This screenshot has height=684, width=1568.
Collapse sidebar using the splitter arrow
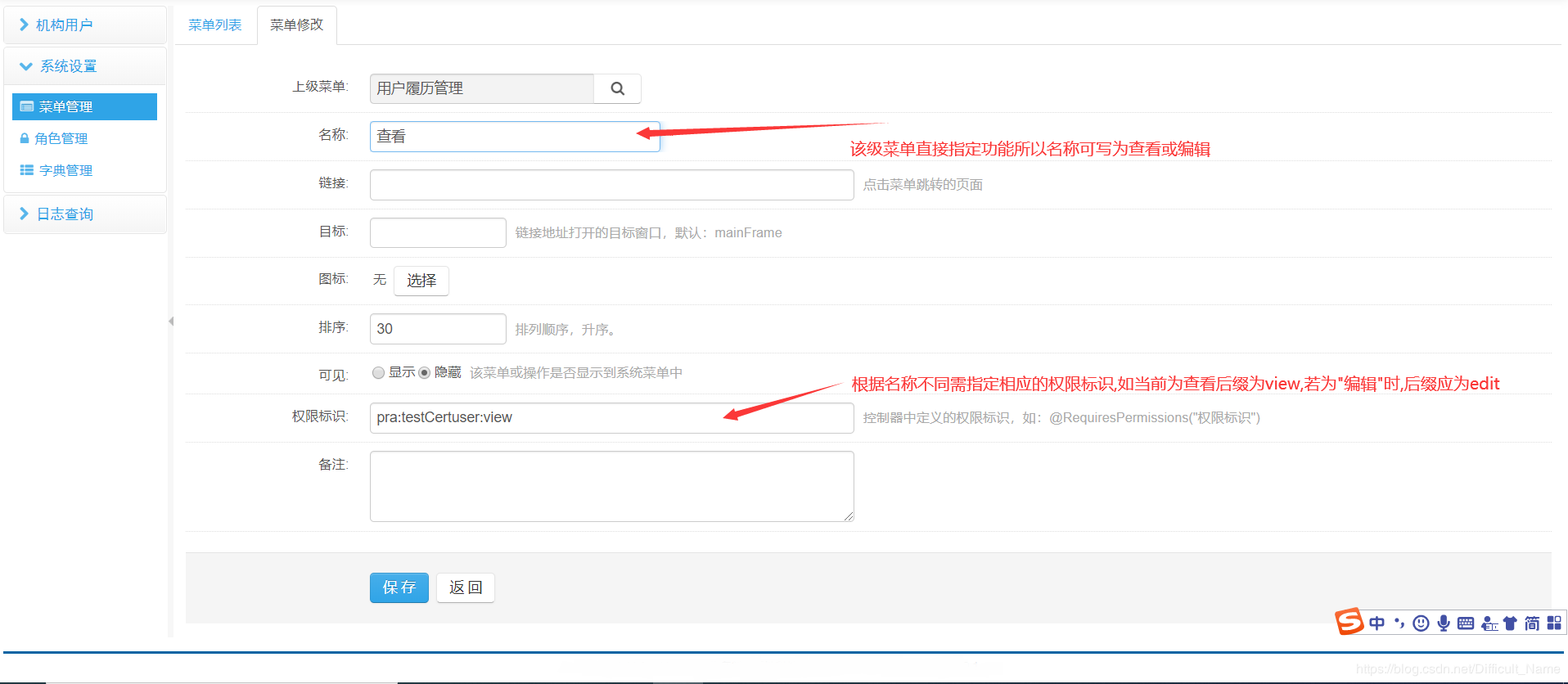(171, 322)
